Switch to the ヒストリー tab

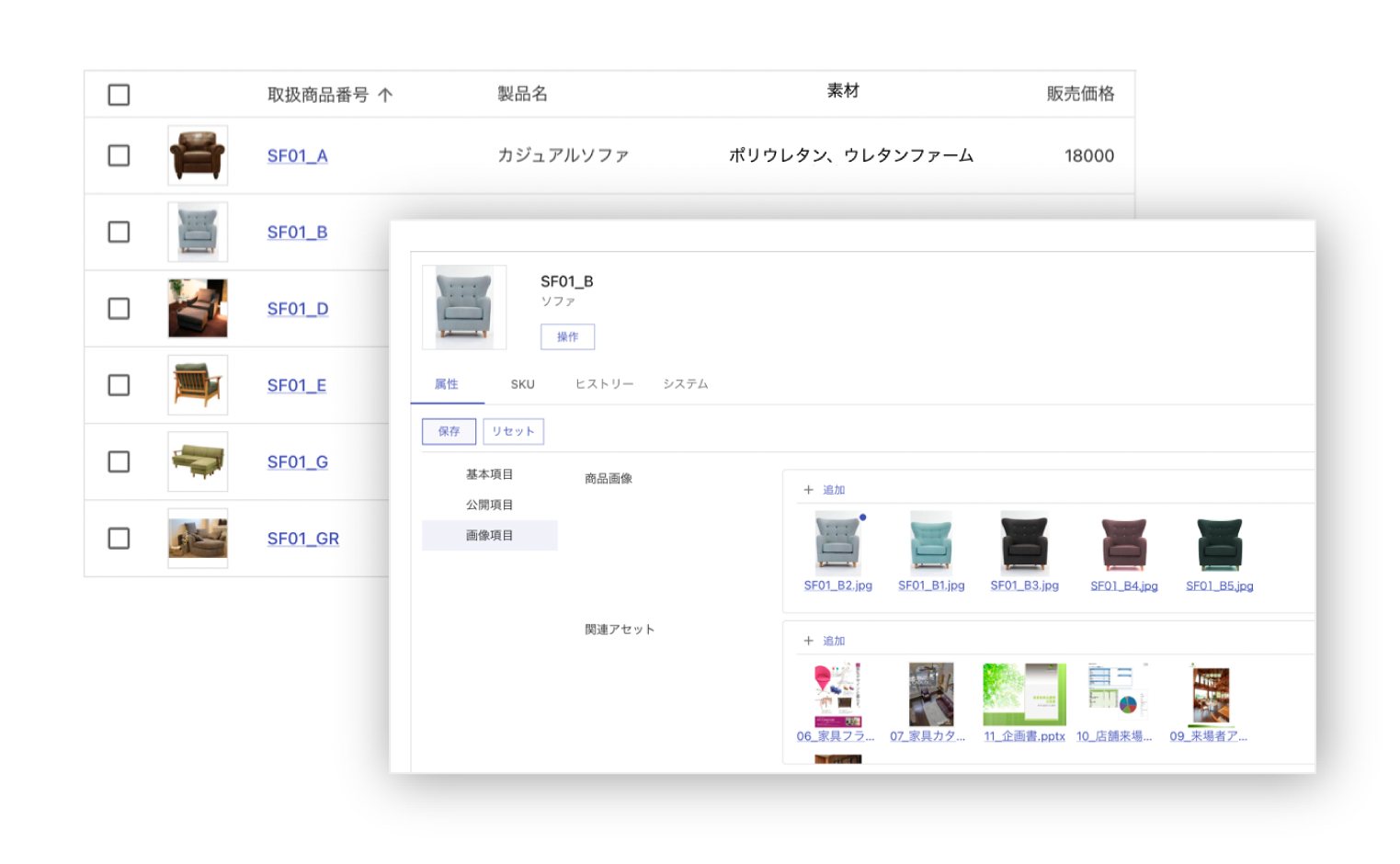[x=604, y=384]
